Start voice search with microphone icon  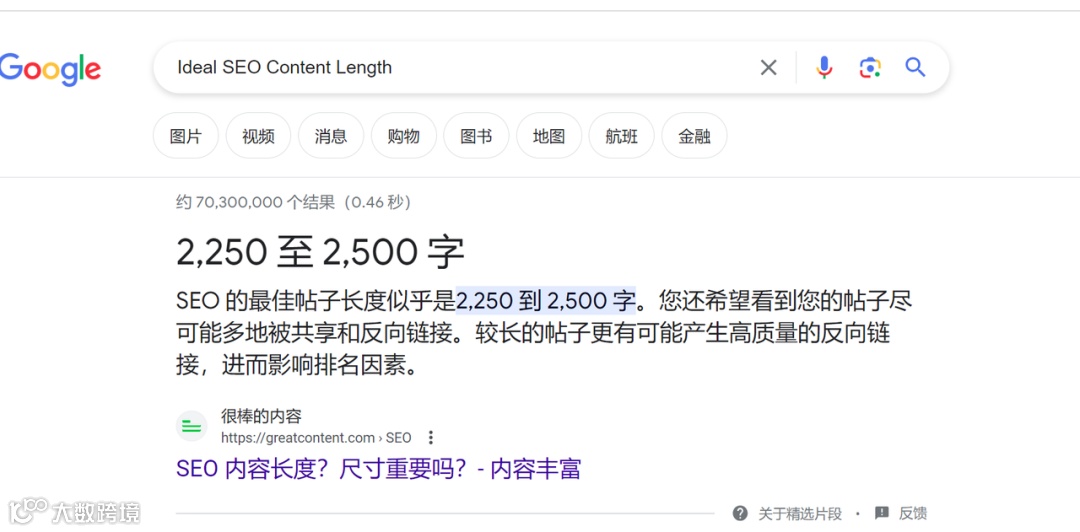(824, 68)
